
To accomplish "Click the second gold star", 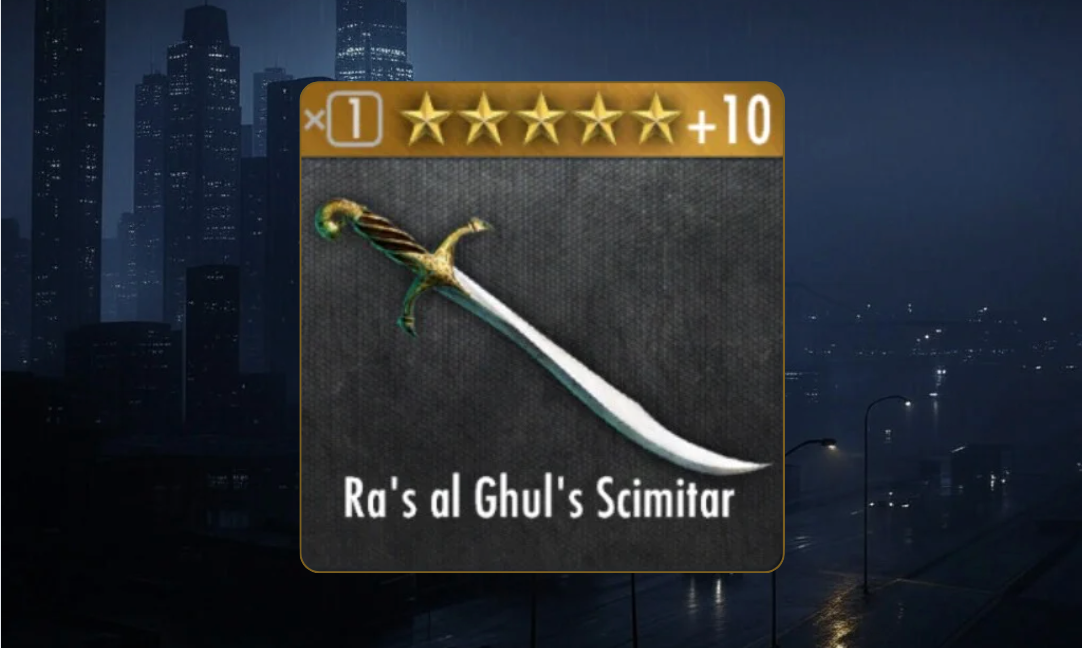I will click(x=484, y=119).
